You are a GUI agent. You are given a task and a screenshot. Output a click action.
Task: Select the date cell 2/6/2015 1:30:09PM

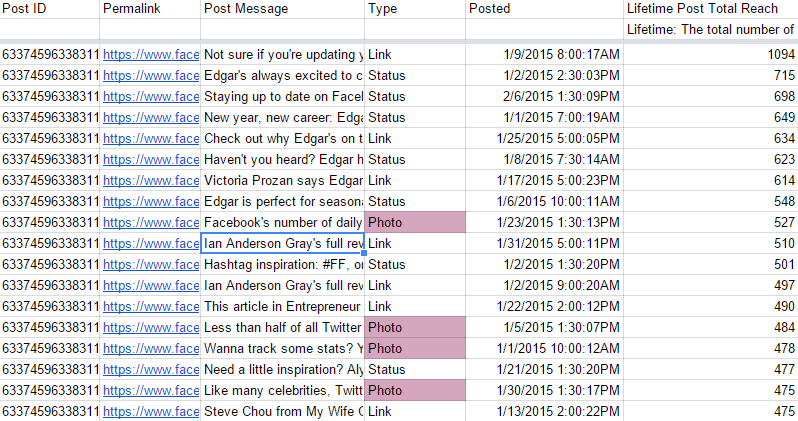coord(544,96)
